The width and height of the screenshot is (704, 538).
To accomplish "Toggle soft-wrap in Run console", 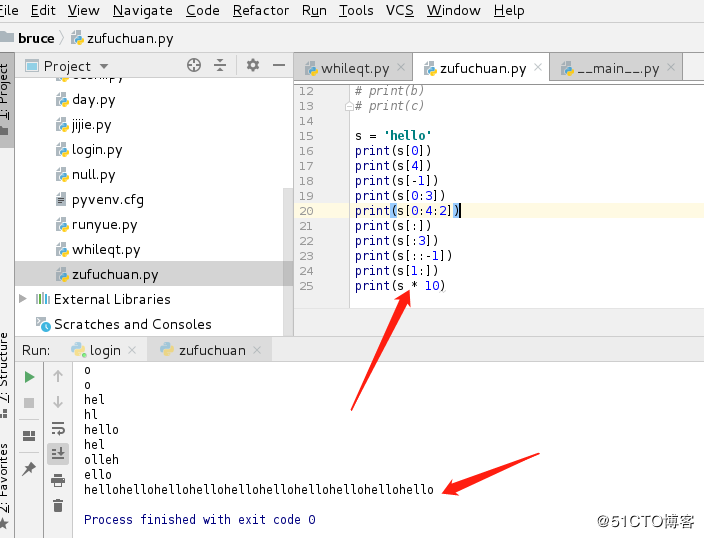I will [58, 428].
